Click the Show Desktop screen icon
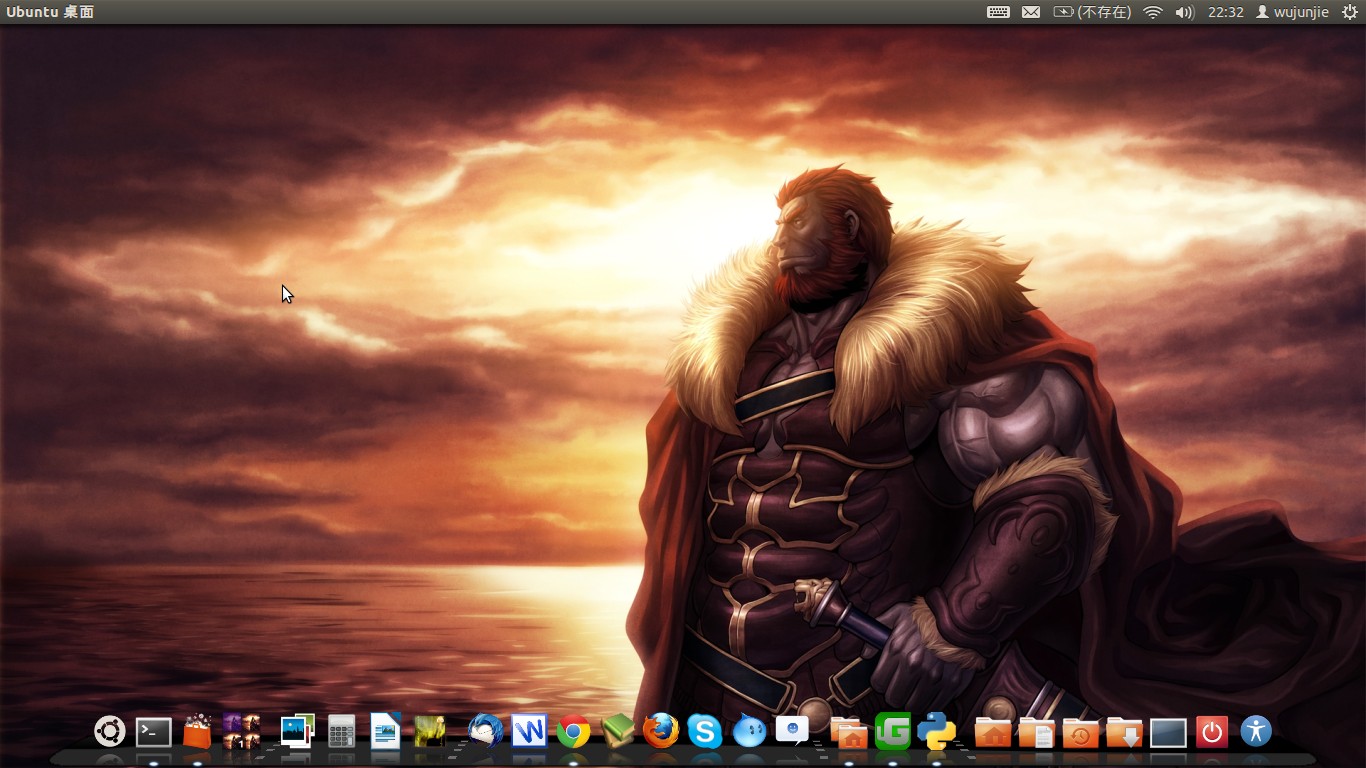Viewport: 1366px width, 768px height. pos(1168,734)
